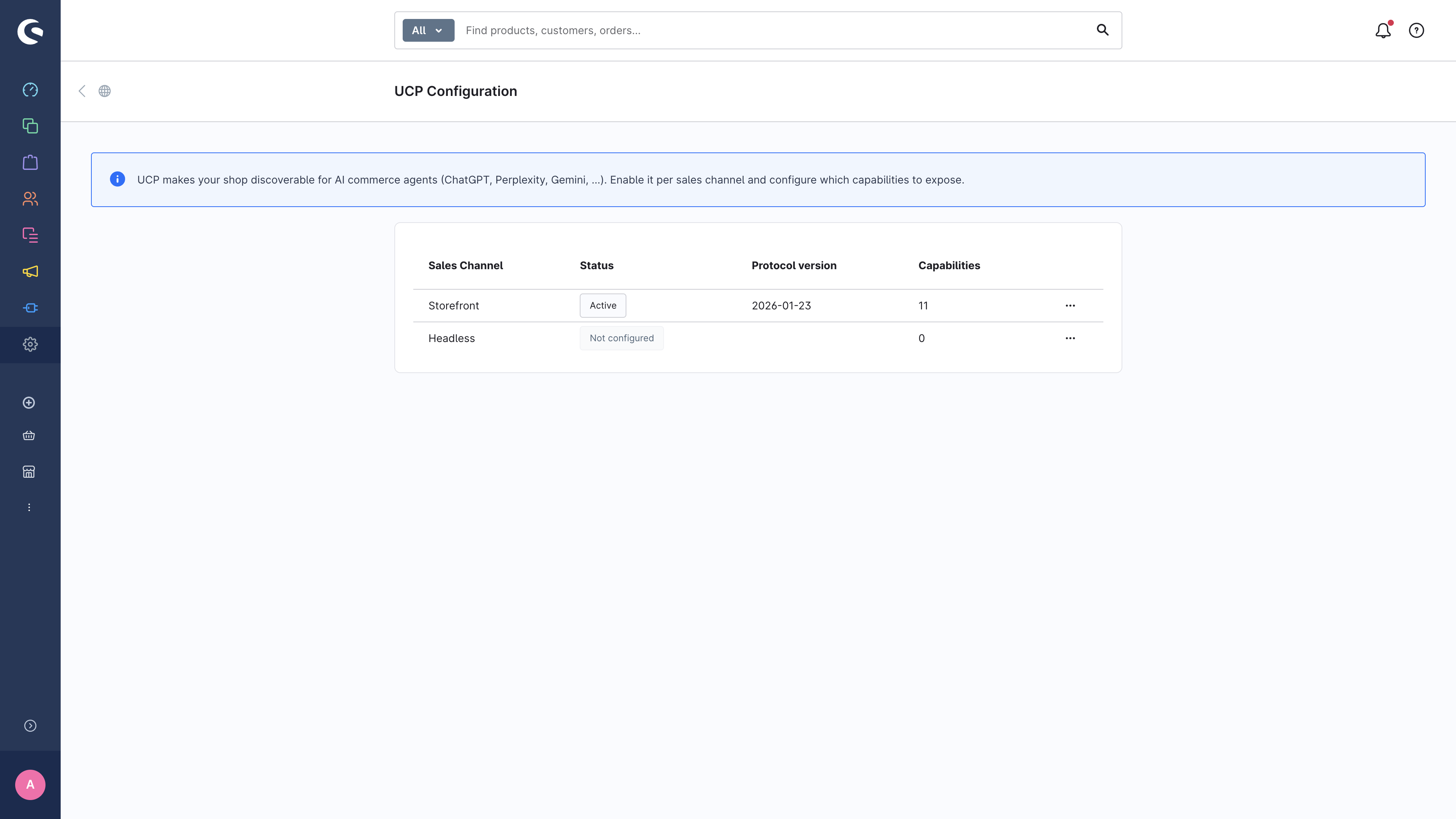Open the All search filter dropdown
1456x819 pixels.
pyautogui.click(x=428, y=30)
